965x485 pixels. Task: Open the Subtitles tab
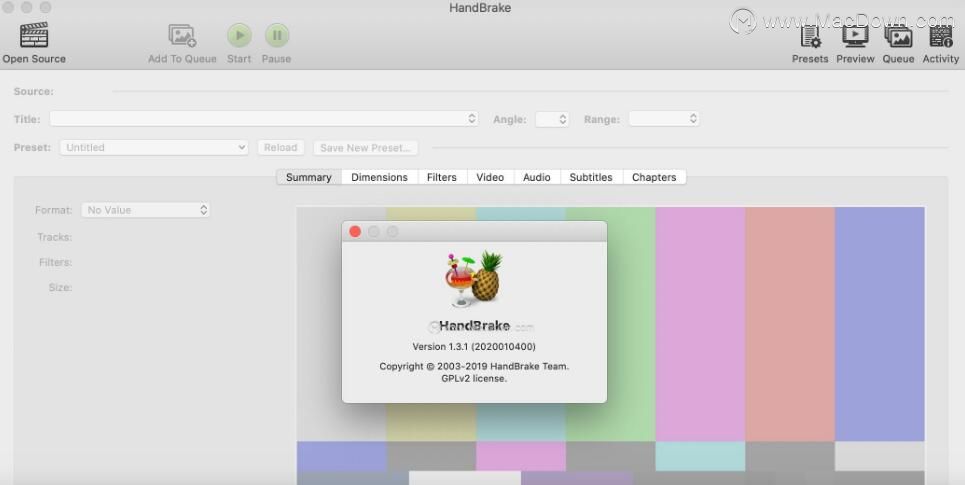[x=591, y=177]
